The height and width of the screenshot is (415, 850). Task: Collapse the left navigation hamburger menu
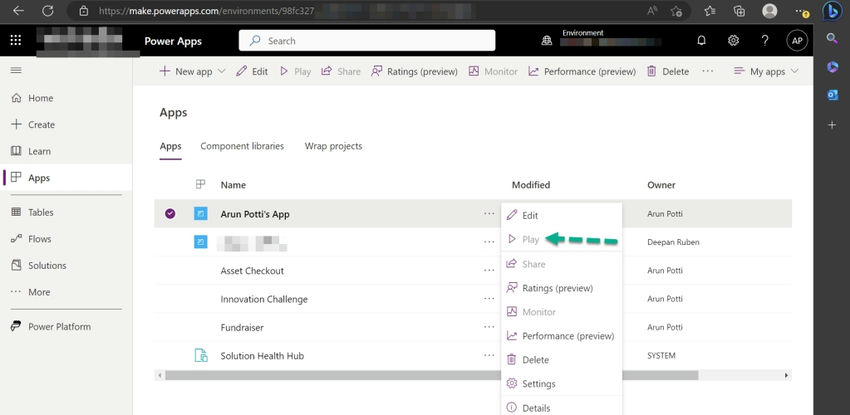point(15,71)
